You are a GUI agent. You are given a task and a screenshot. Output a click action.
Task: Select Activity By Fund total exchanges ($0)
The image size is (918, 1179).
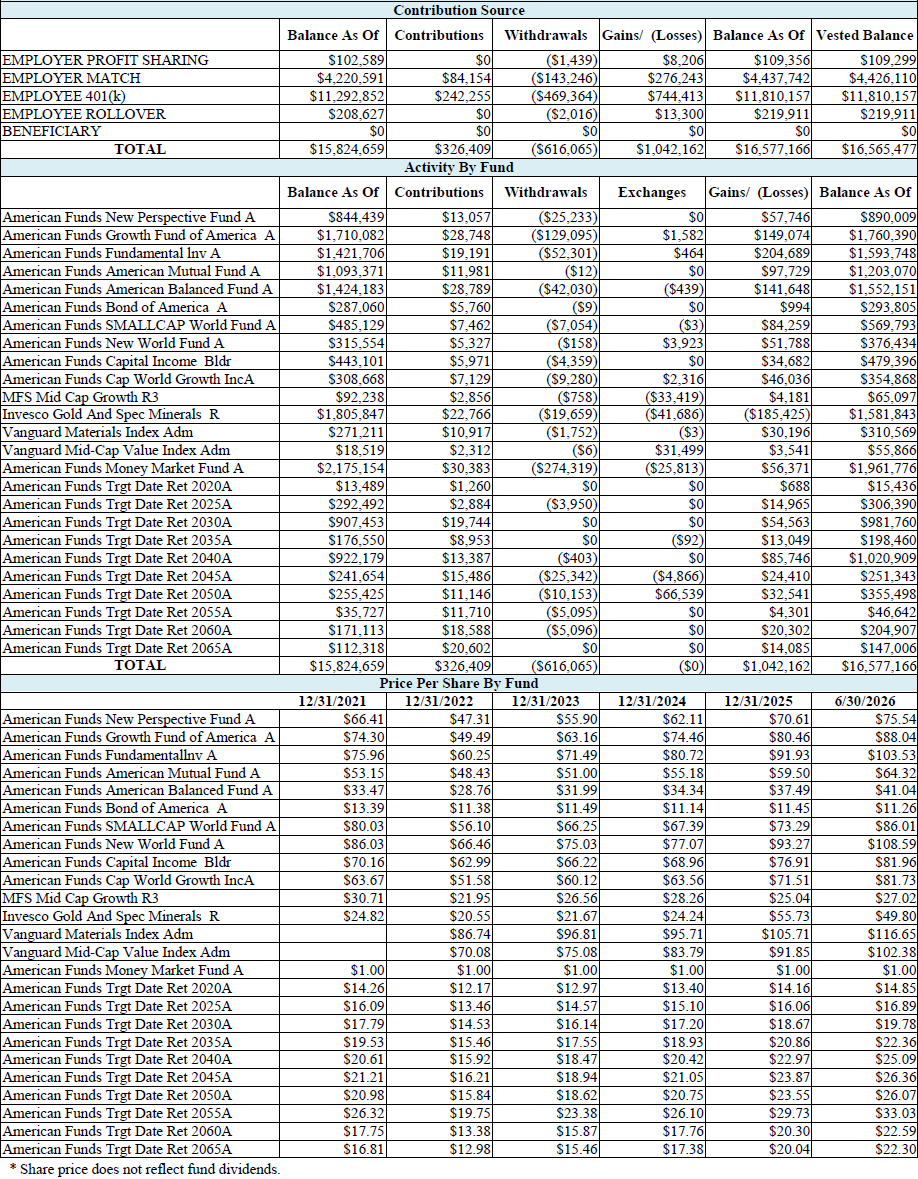tap(692, 666)
